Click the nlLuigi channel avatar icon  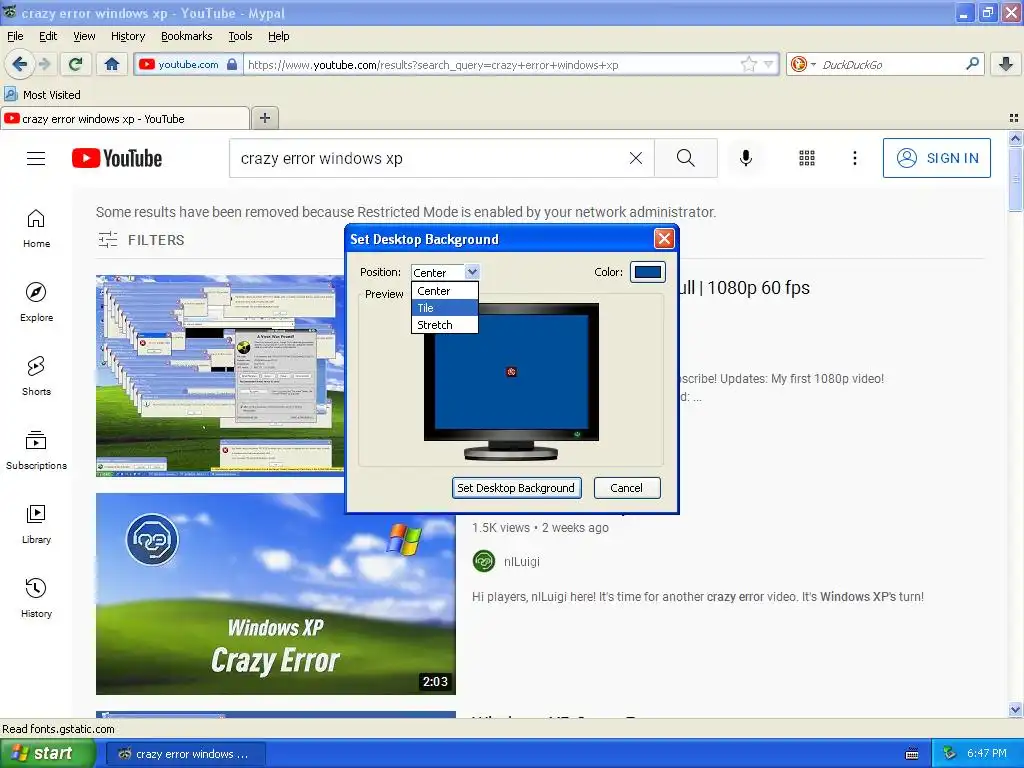[x=484, y=561]
